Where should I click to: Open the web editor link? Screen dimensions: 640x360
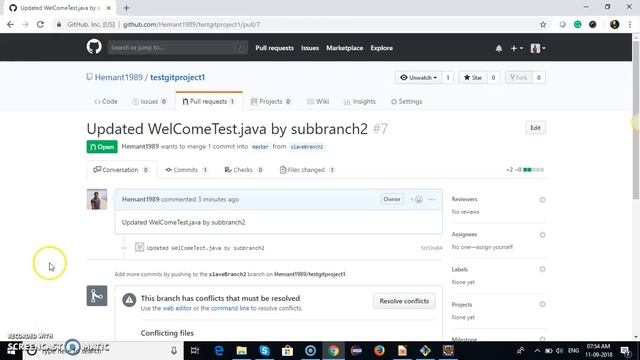click(177, 308)
